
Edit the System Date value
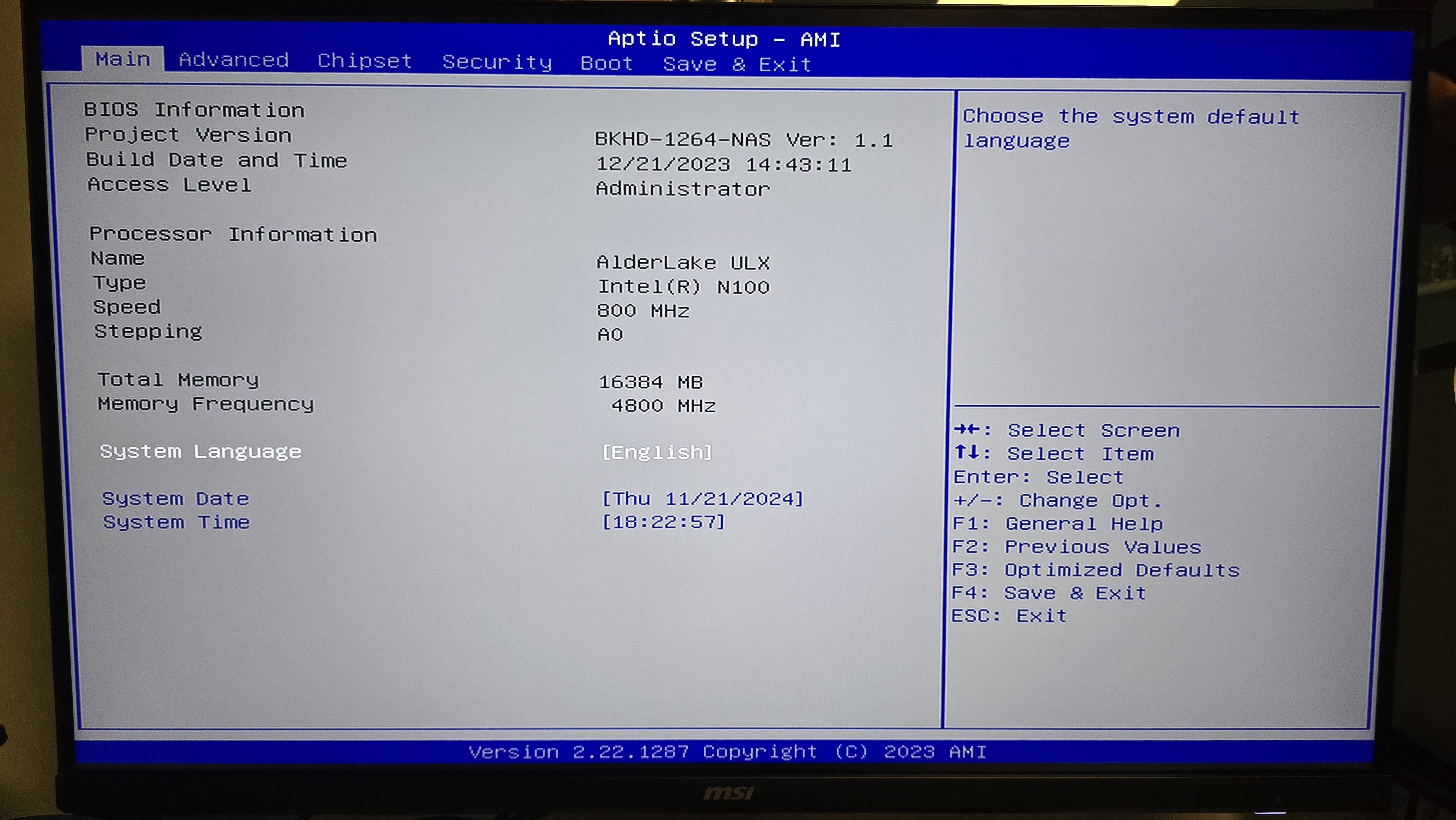[703, 499]
